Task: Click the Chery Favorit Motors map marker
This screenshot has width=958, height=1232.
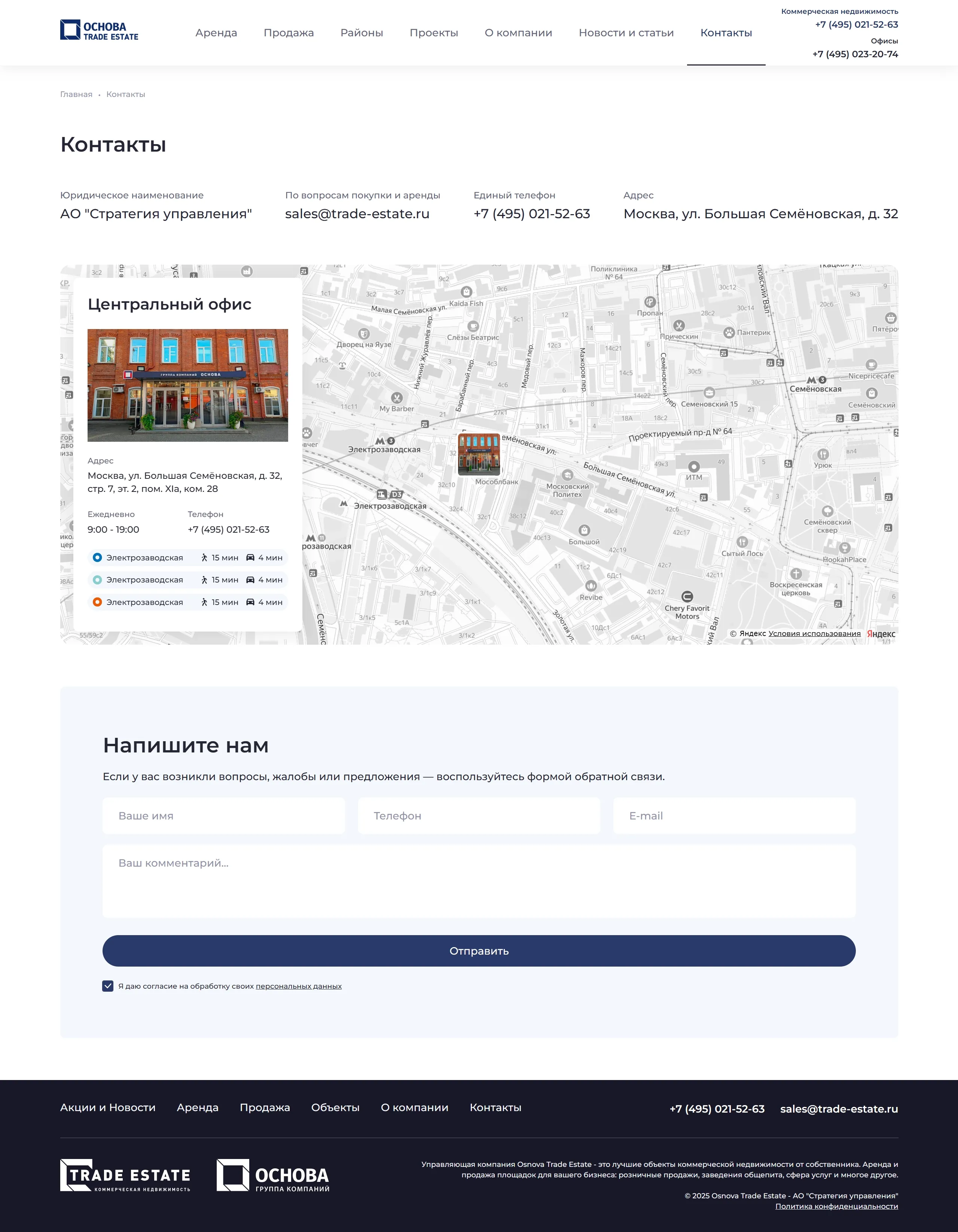Action: 687,597
